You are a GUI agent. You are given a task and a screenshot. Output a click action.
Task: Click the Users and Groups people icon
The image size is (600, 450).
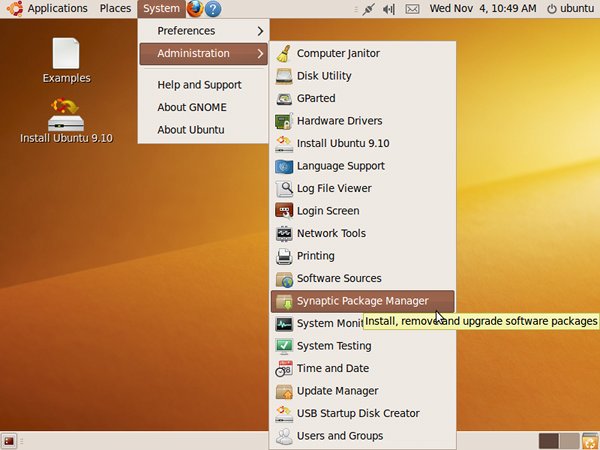pos(284,436)
